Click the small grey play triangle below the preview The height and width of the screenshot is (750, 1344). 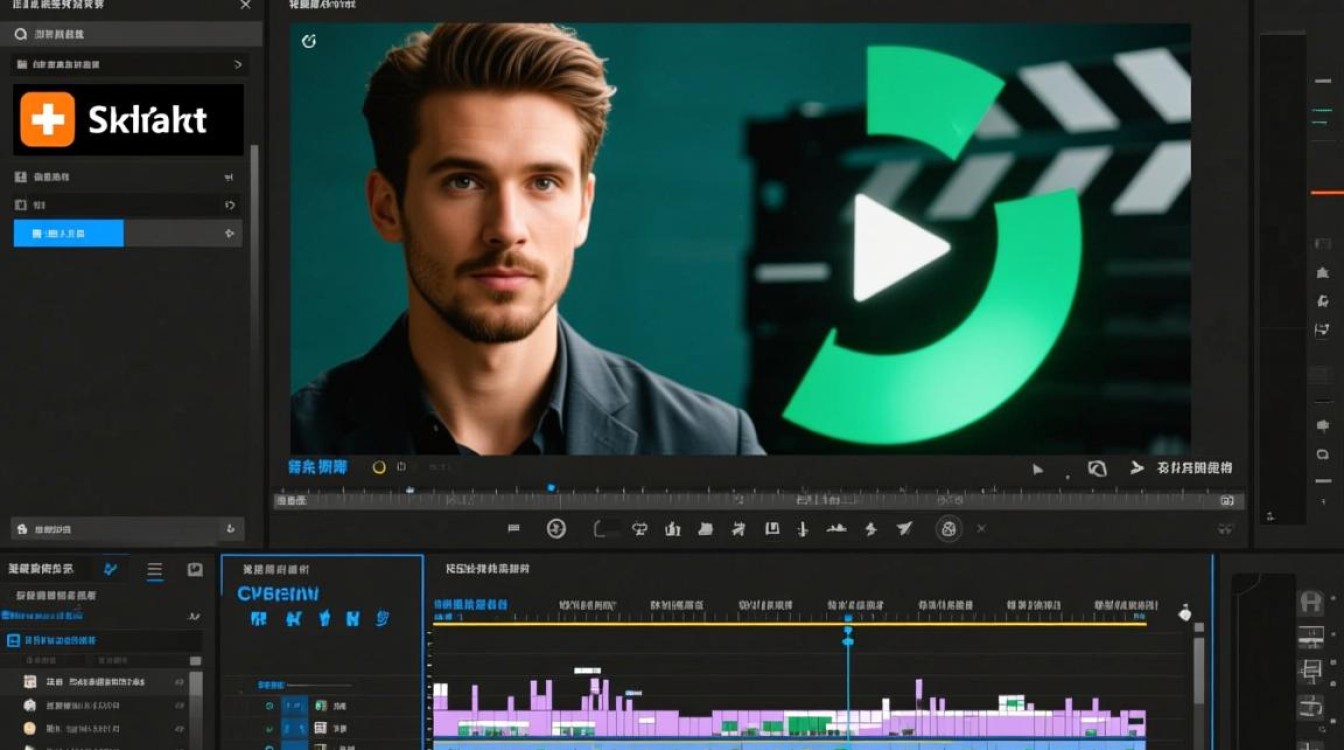pos(1038,468)
